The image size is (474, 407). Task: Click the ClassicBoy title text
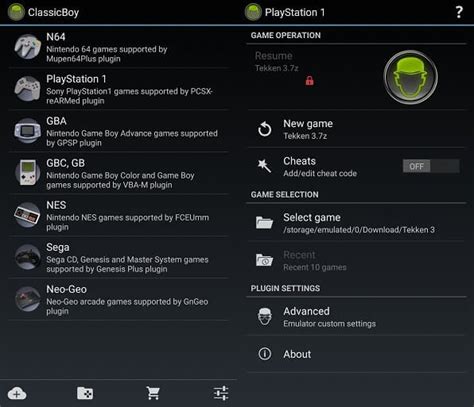tap(53, 12)
